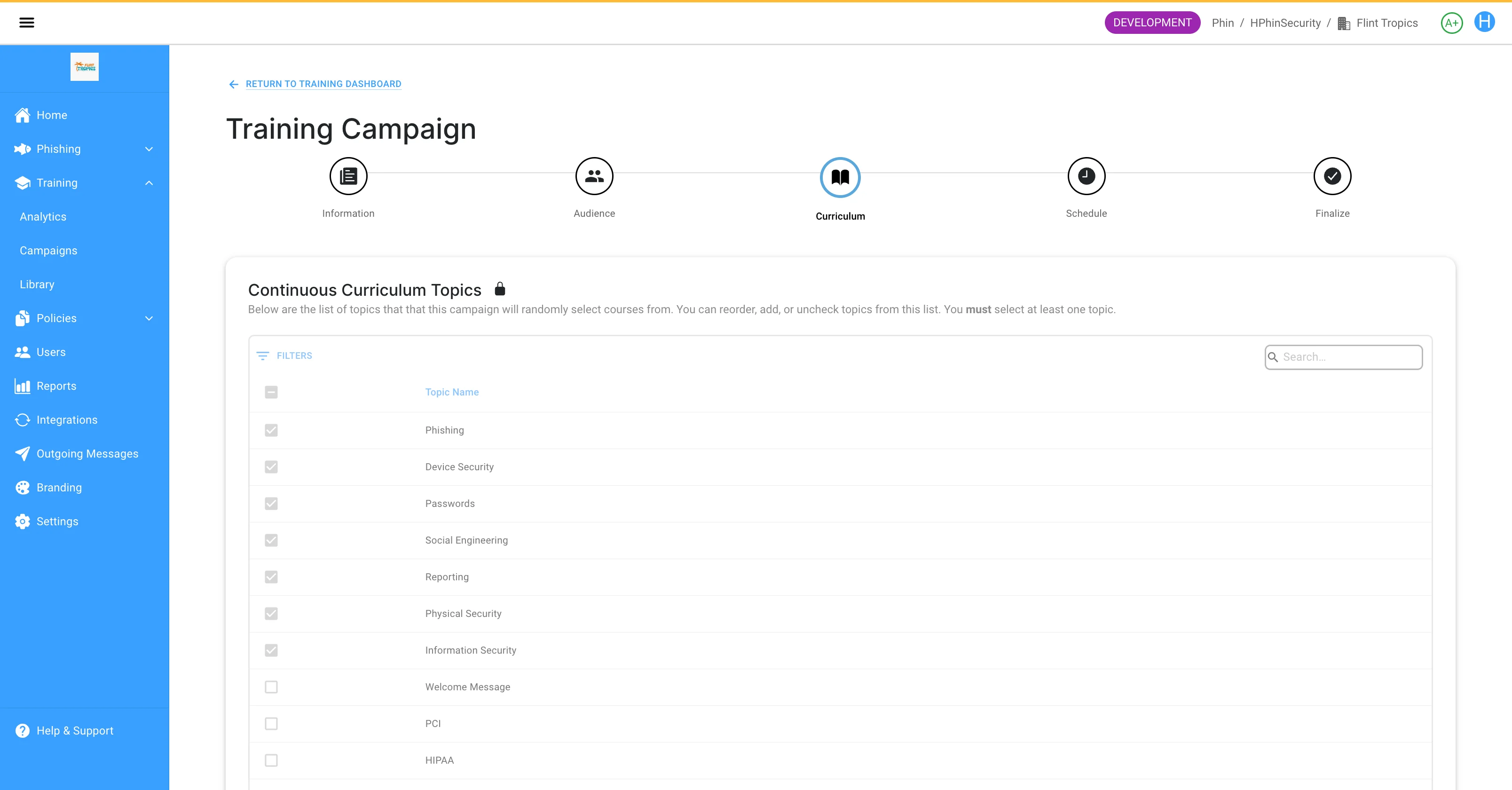Click the lock icon beside Curriculum Topics
Image resolution: width=1512 pixels, height=790 pixels.
[499, 289]
